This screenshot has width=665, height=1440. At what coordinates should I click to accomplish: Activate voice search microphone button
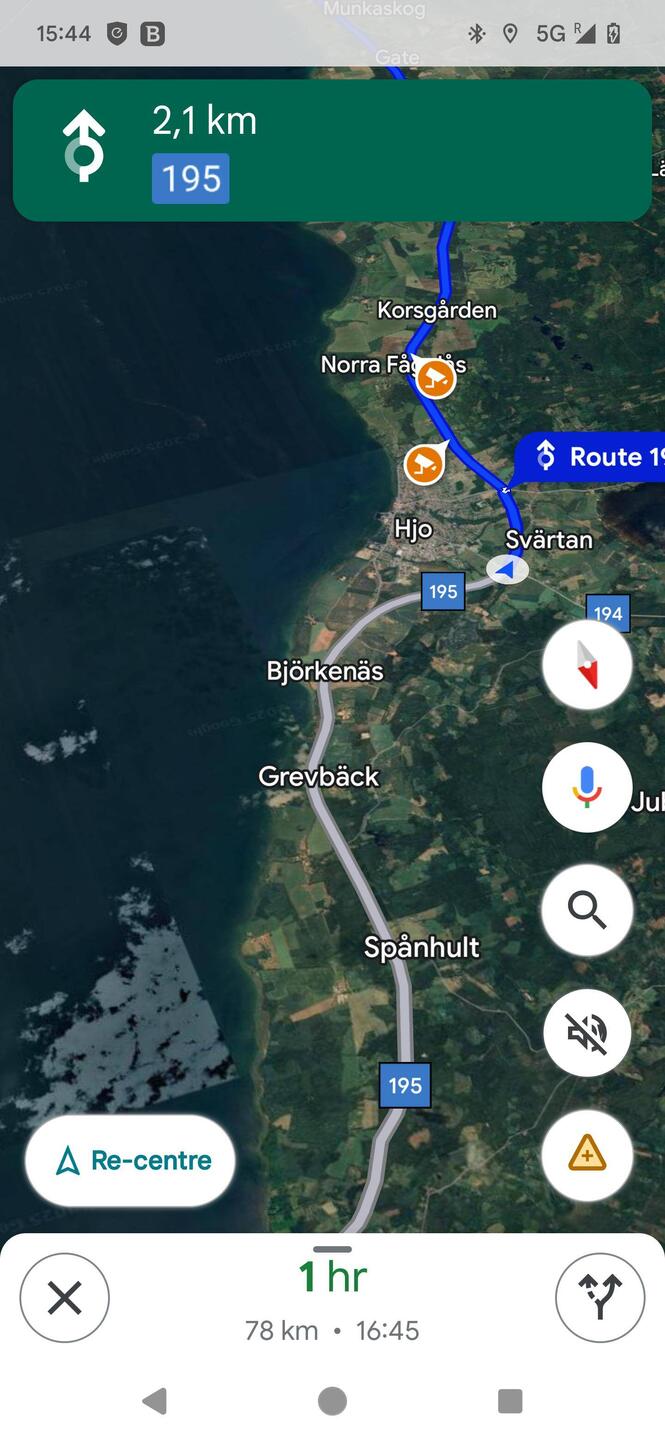[587, 787]
